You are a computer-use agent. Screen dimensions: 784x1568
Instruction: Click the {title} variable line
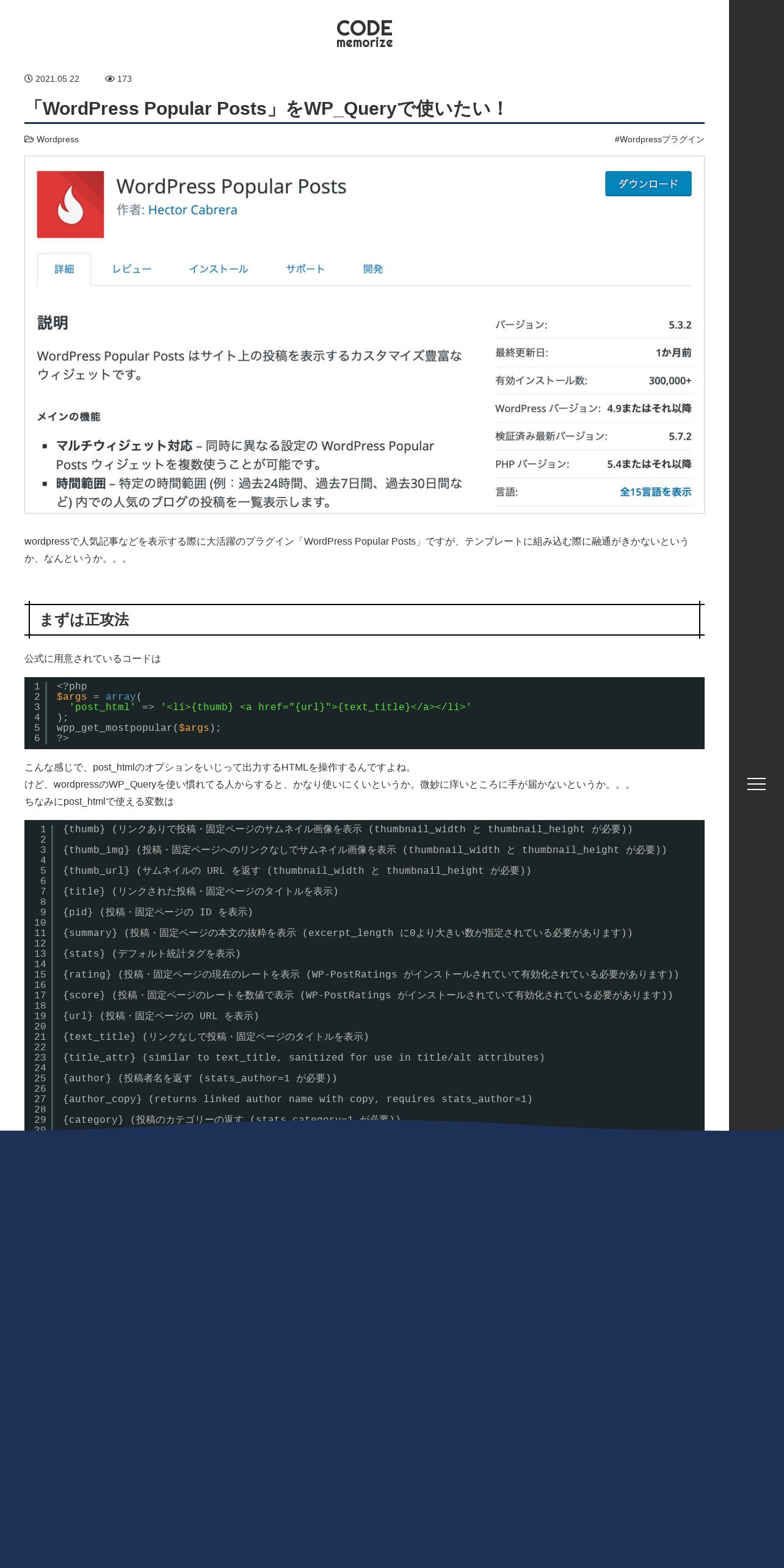tap(201, 891)
